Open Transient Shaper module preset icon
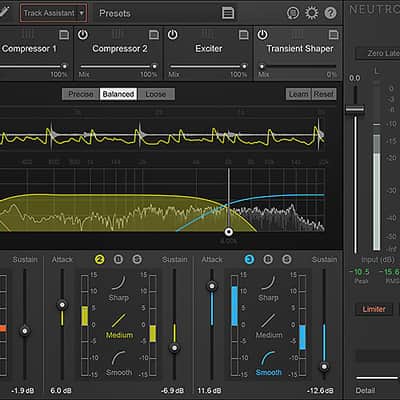 coord(333,34)
